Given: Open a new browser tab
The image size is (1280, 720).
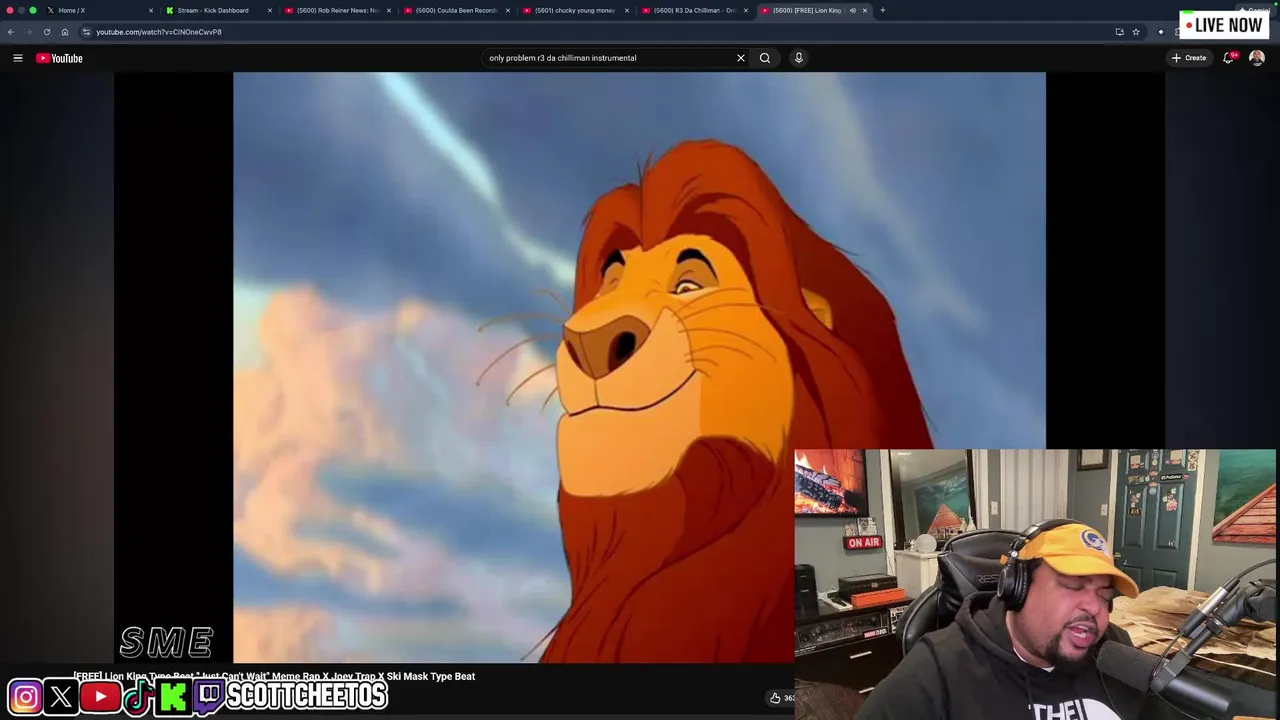Looking at the screenshot, I should point(882,10).
